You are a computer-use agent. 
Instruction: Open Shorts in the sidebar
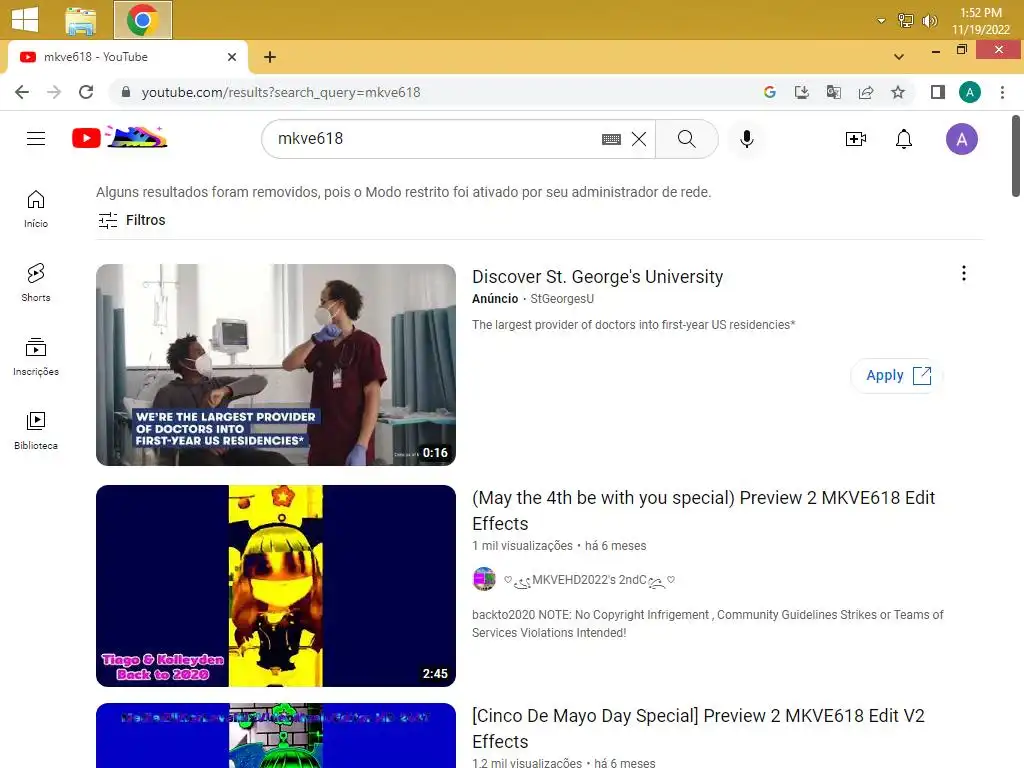click(x=36, y=283)
